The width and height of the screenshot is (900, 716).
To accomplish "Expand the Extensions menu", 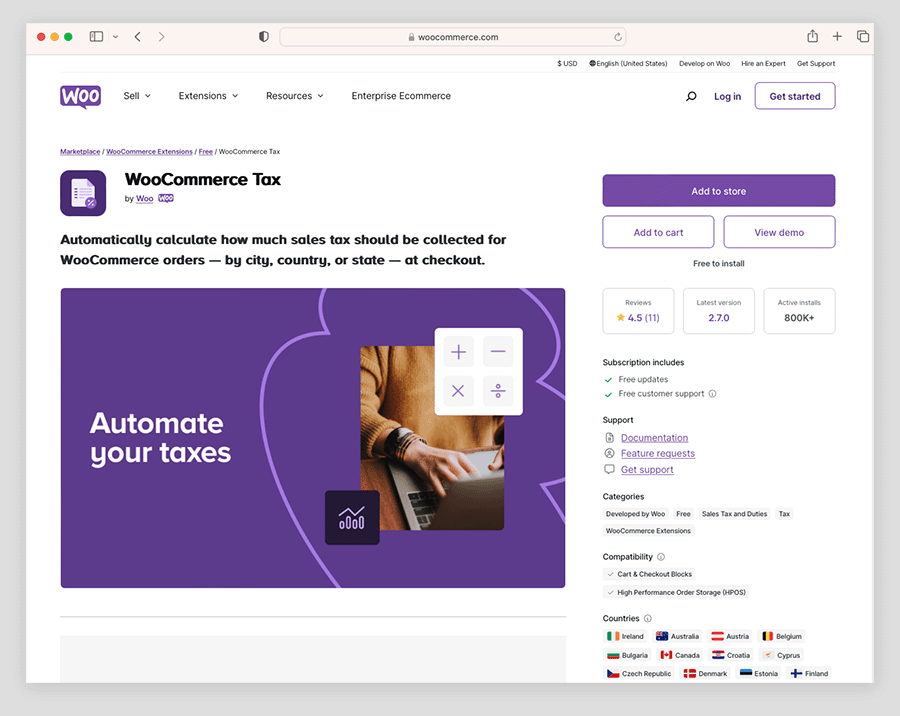I will pyautogui.click(x=208, y=96).
